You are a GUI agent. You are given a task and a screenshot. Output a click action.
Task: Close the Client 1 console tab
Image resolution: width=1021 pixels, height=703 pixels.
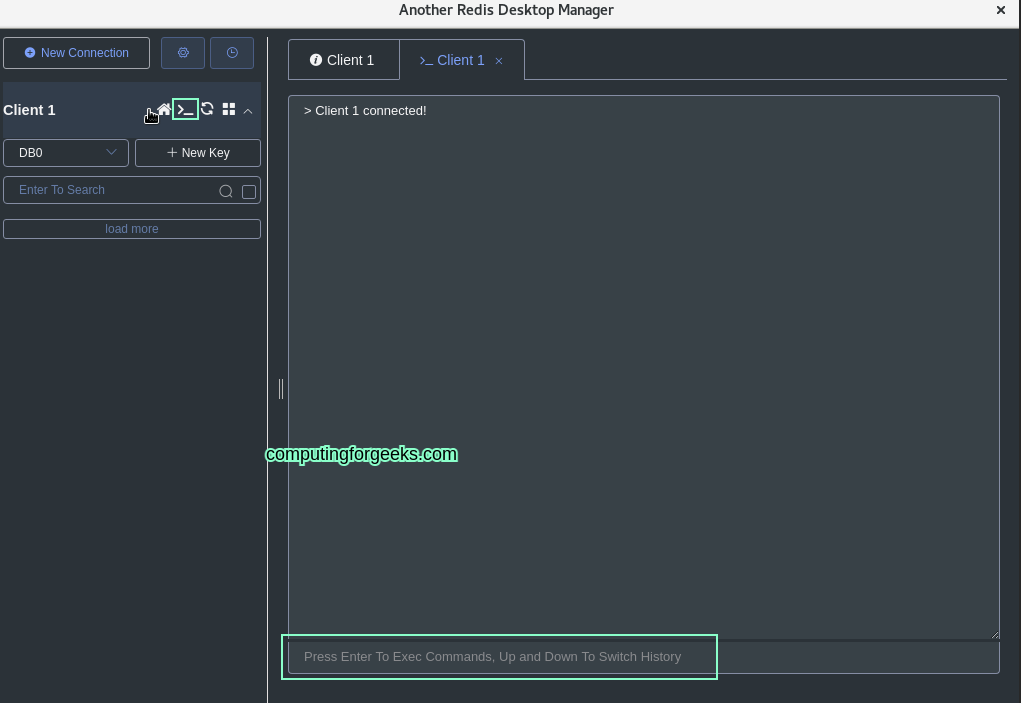click(499, 61)
